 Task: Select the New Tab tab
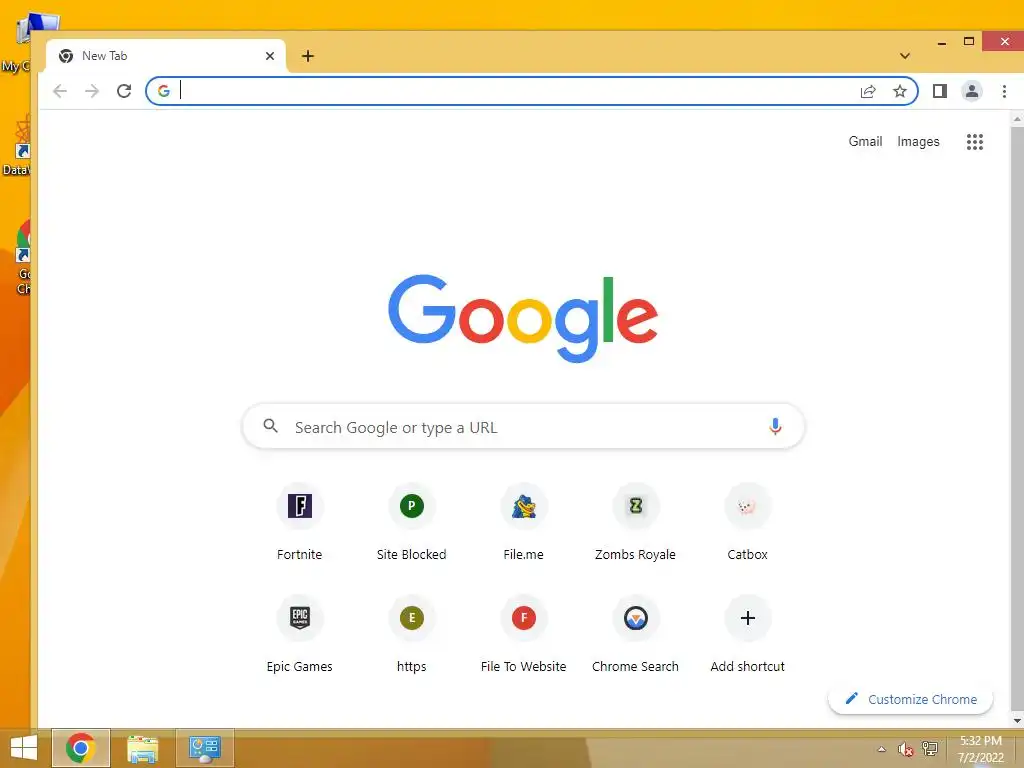(166, 56)
